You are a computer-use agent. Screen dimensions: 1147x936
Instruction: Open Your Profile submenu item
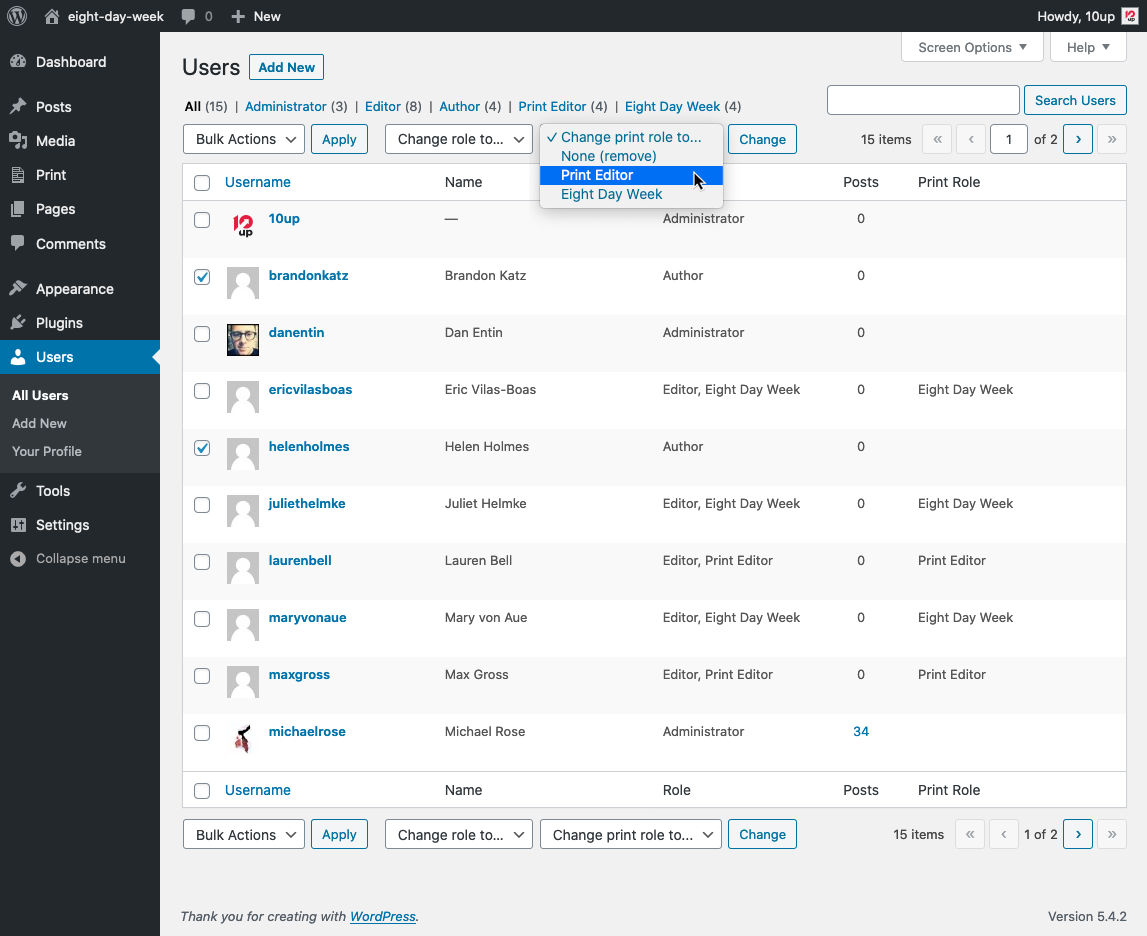(x=47, y=451)
